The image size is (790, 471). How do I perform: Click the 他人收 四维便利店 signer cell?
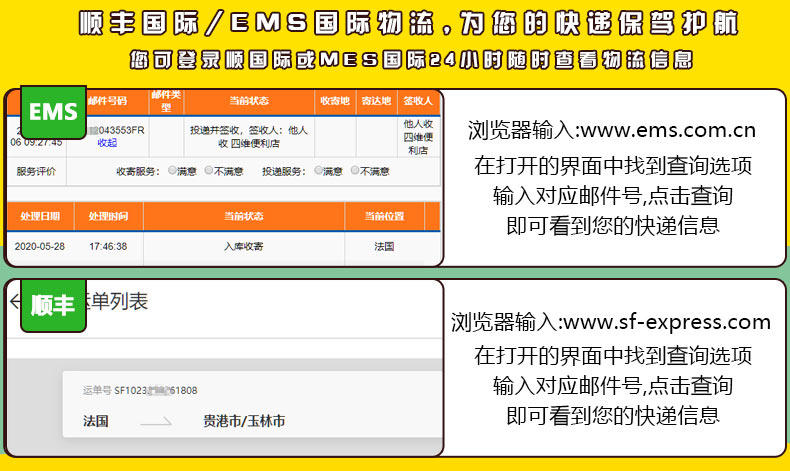[418, 137]
